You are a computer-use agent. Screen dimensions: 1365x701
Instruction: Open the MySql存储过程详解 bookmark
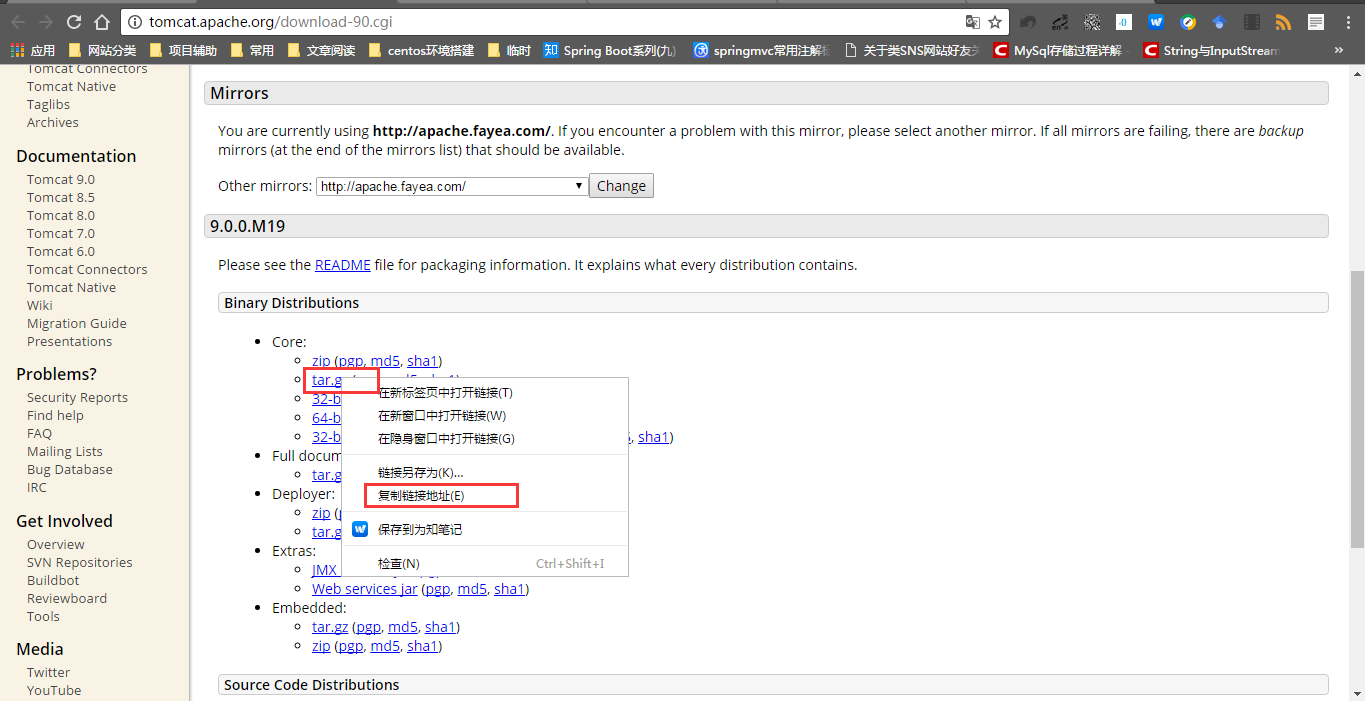(x=1058, y=50)
